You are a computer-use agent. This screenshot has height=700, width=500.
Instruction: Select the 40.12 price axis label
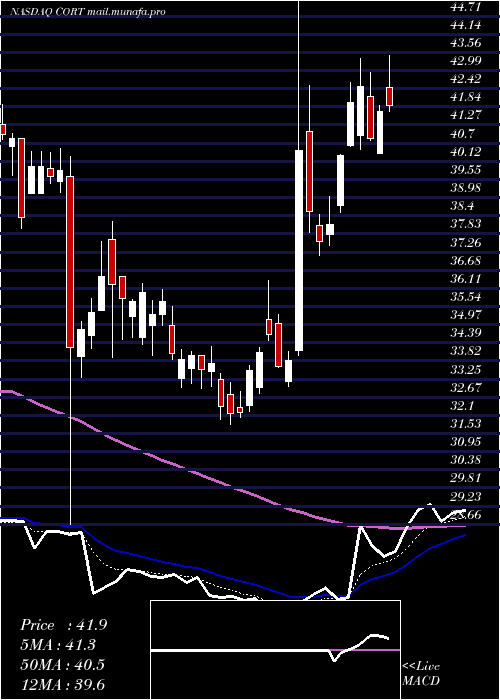pyautogui.click(x=466, y=152)
